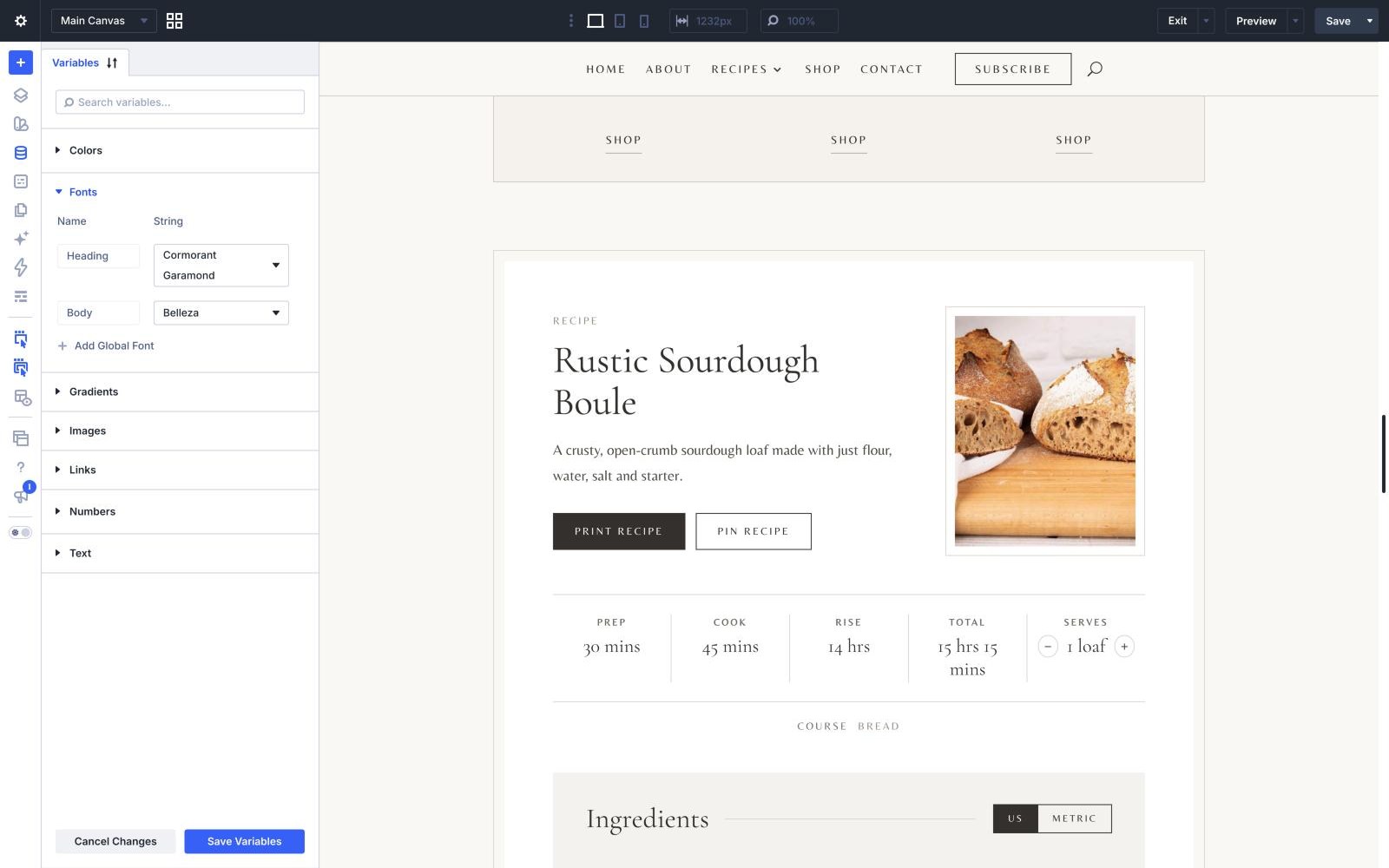Viewport: 1389px width, 868px height.
Task: Switch to desktop viewport icon
Action: pyautogui.click(x=596, y=21)
